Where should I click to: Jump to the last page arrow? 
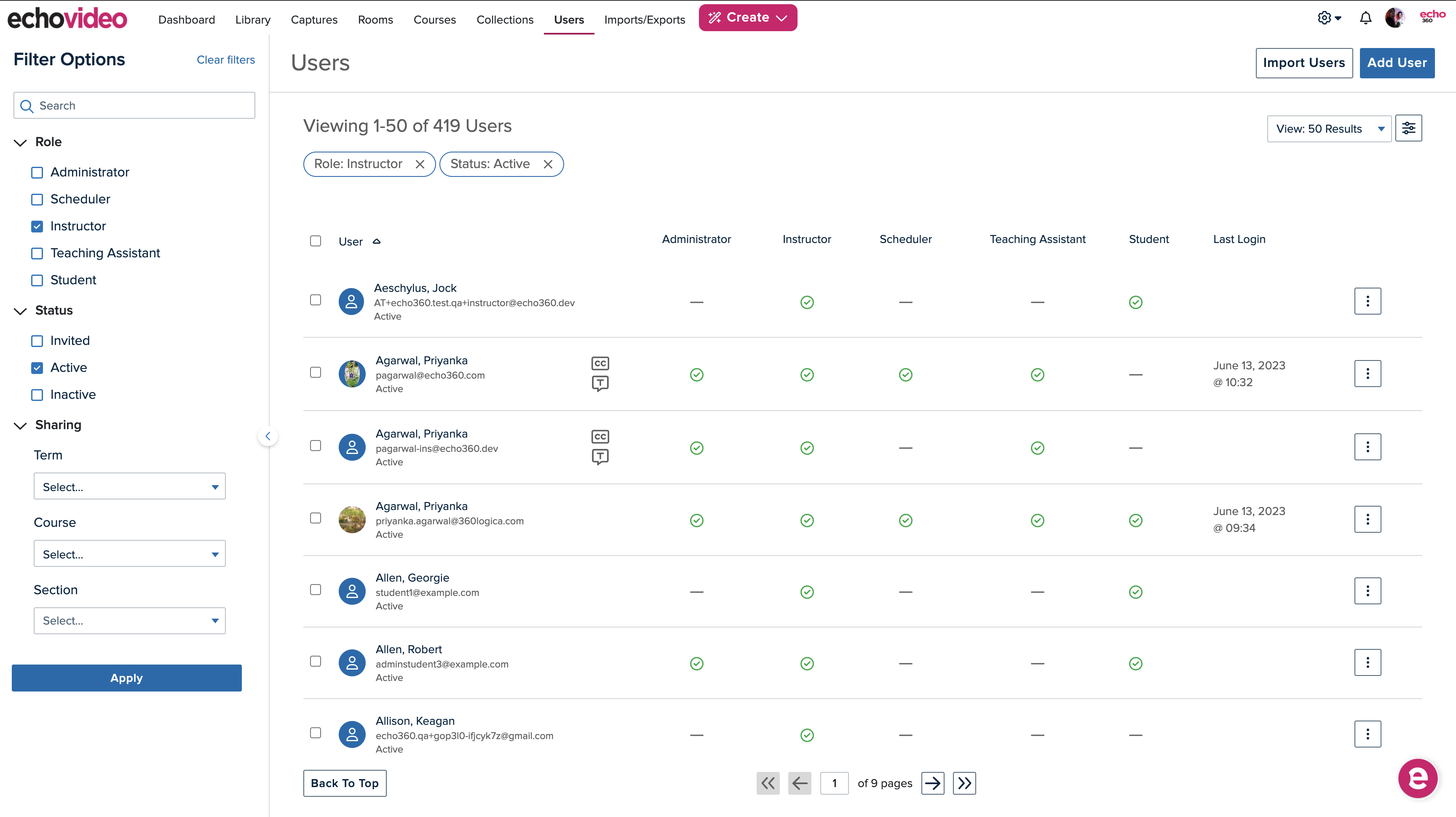tap(964, 783)
